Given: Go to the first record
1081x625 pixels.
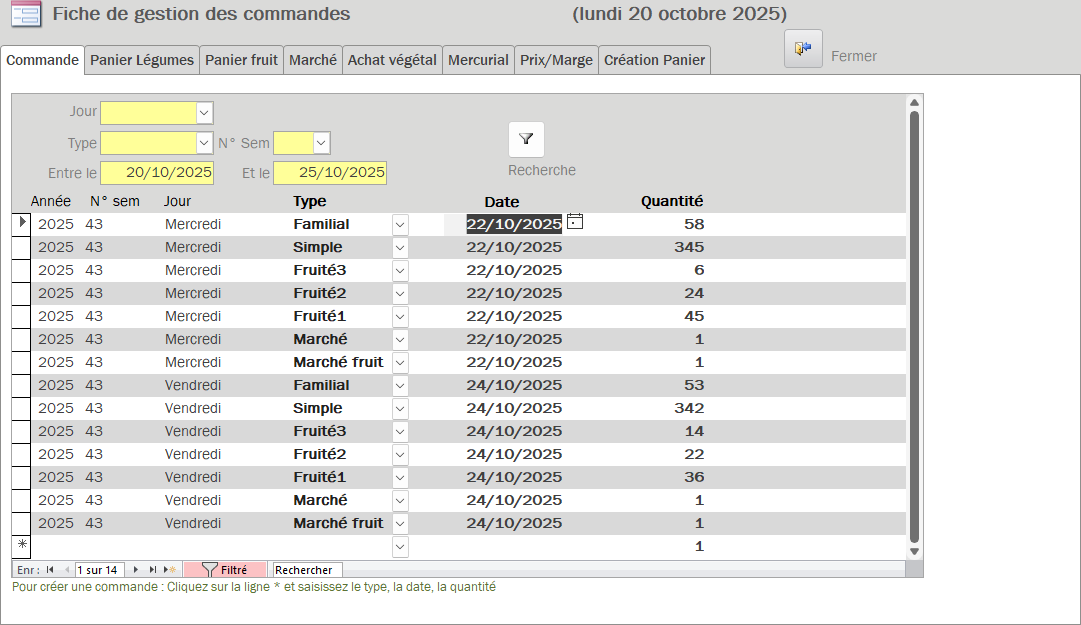Looking at the screenshot, I should coord(50,570).
